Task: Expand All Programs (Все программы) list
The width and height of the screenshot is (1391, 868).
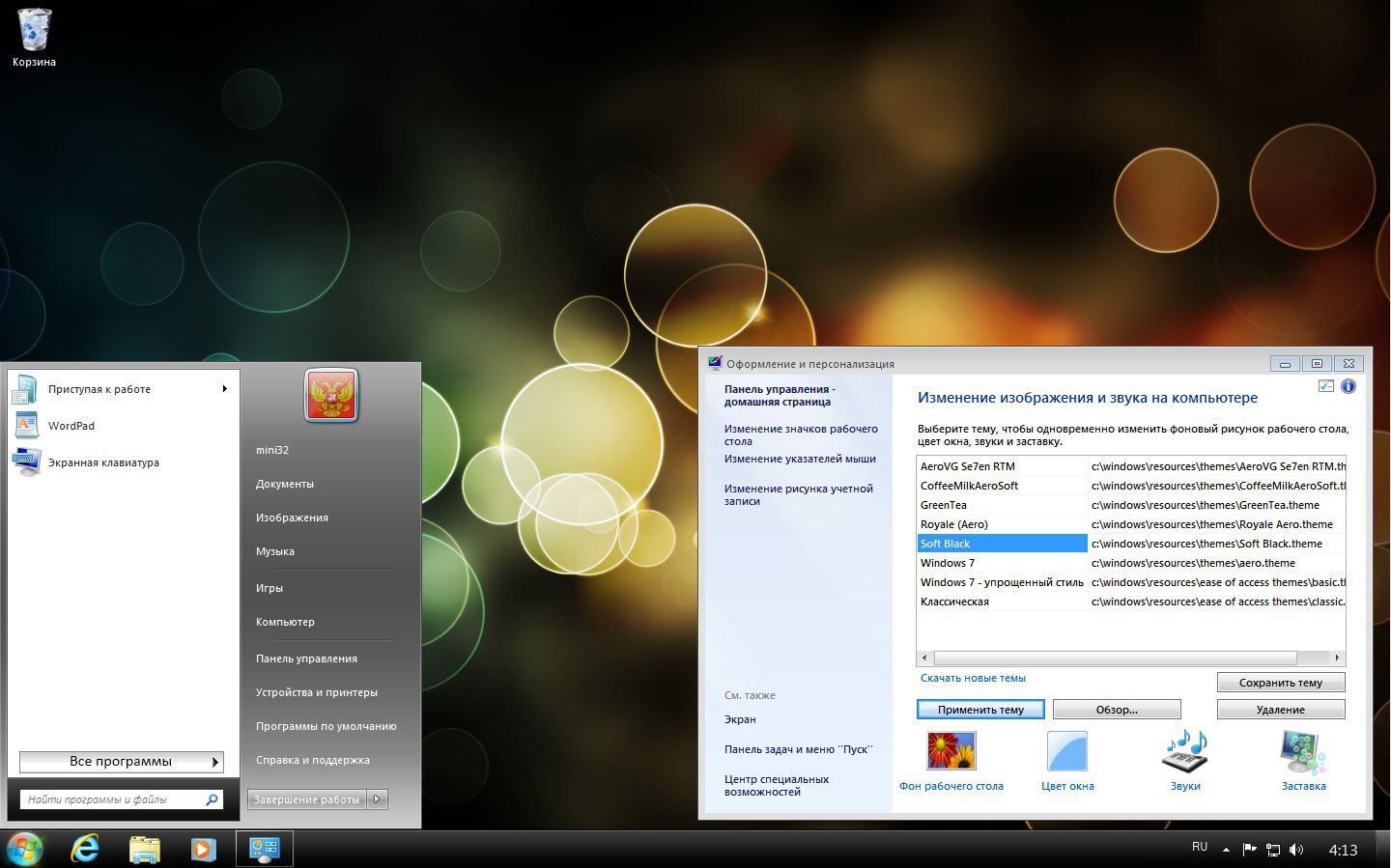Action: [122, 762]
